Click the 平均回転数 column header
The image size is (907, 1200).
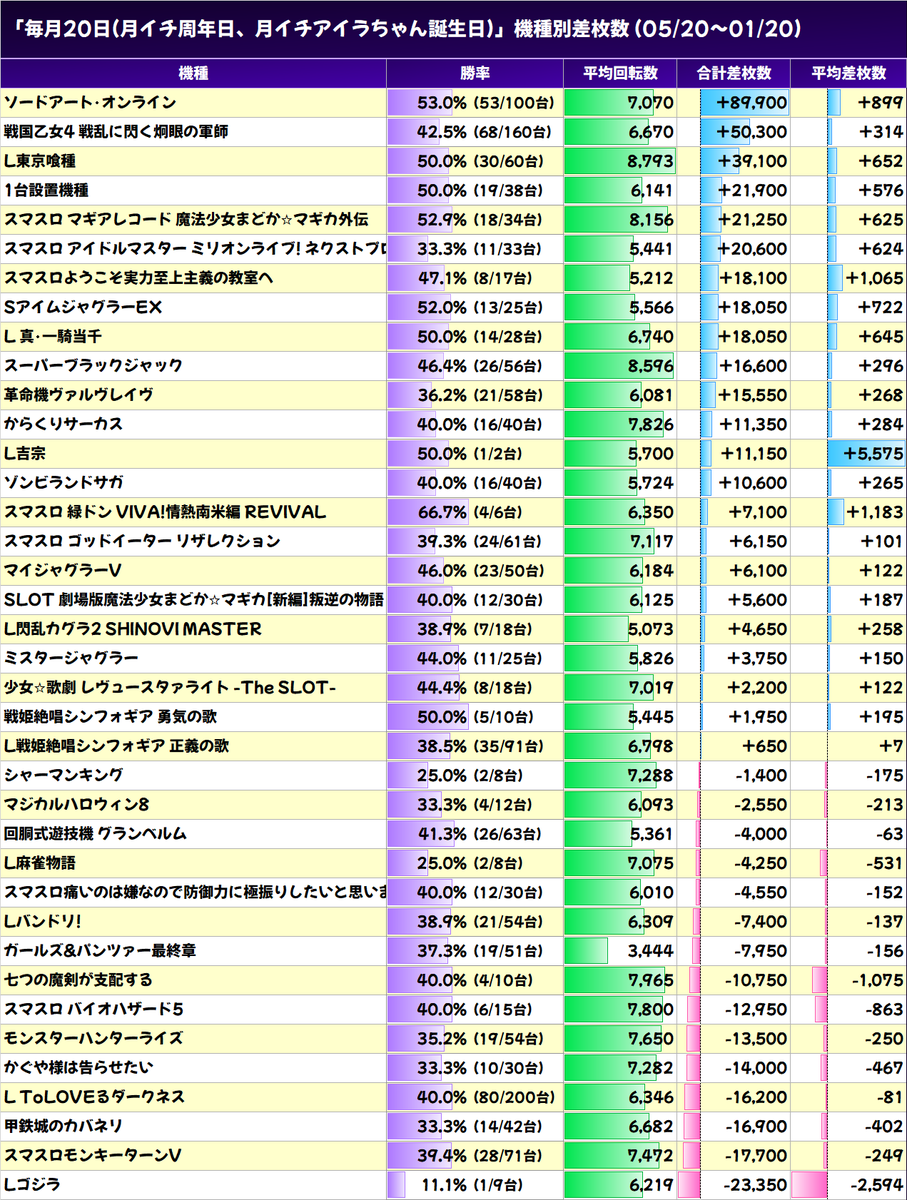pos(621,74)
